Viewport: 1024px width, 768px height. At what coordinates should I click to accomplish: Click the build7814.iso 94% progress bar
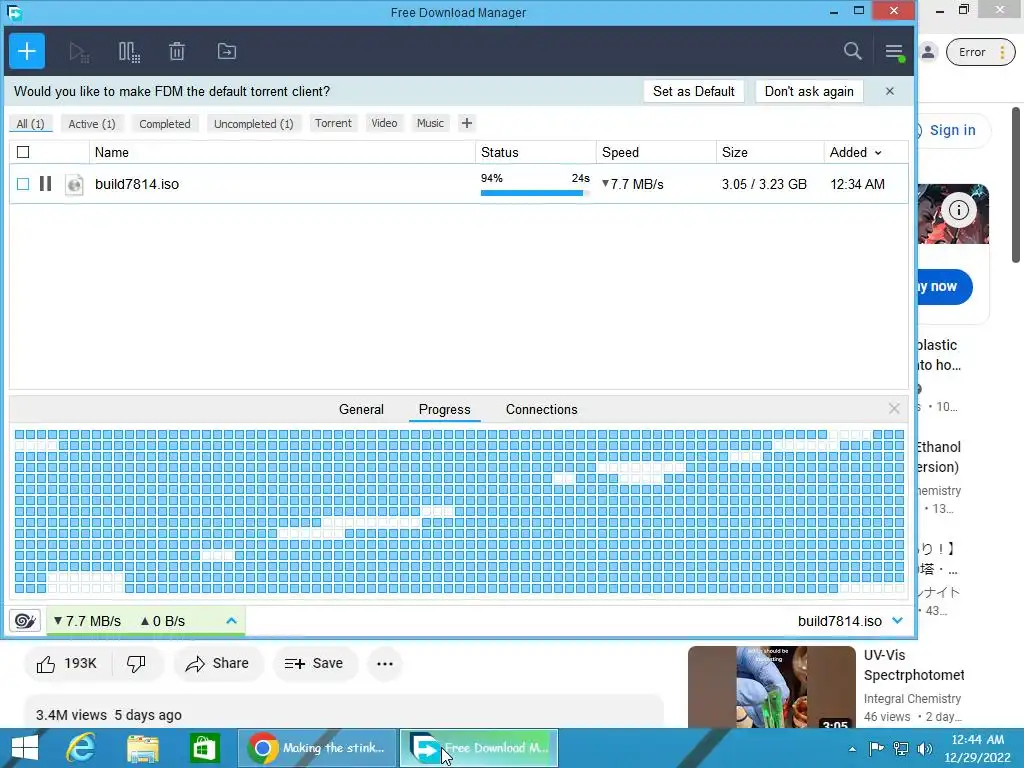point(535,193)
